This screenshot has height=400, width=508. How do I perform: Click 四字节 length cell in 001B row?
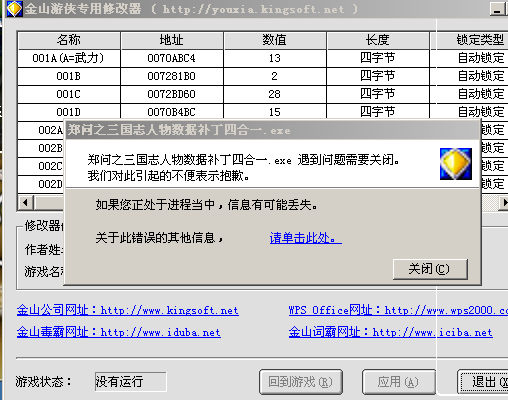pyautogui.click(x=378, y=76)
